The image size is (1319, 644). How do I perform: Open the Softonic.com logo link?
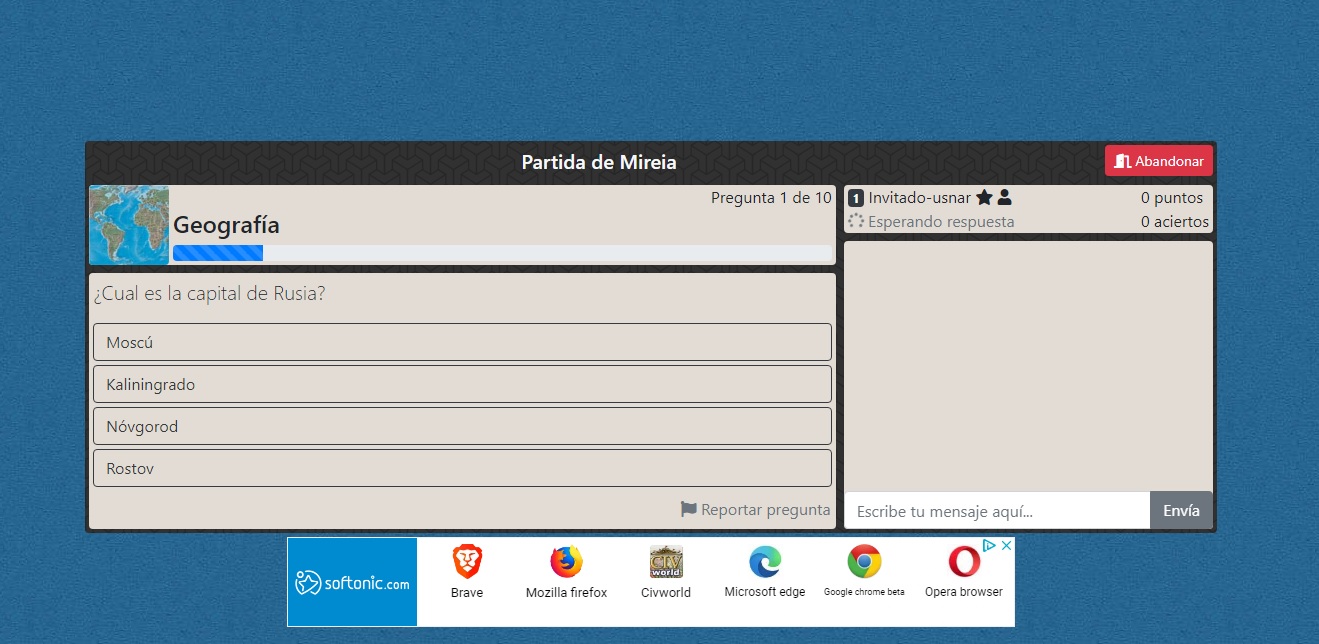coord(352,580)
